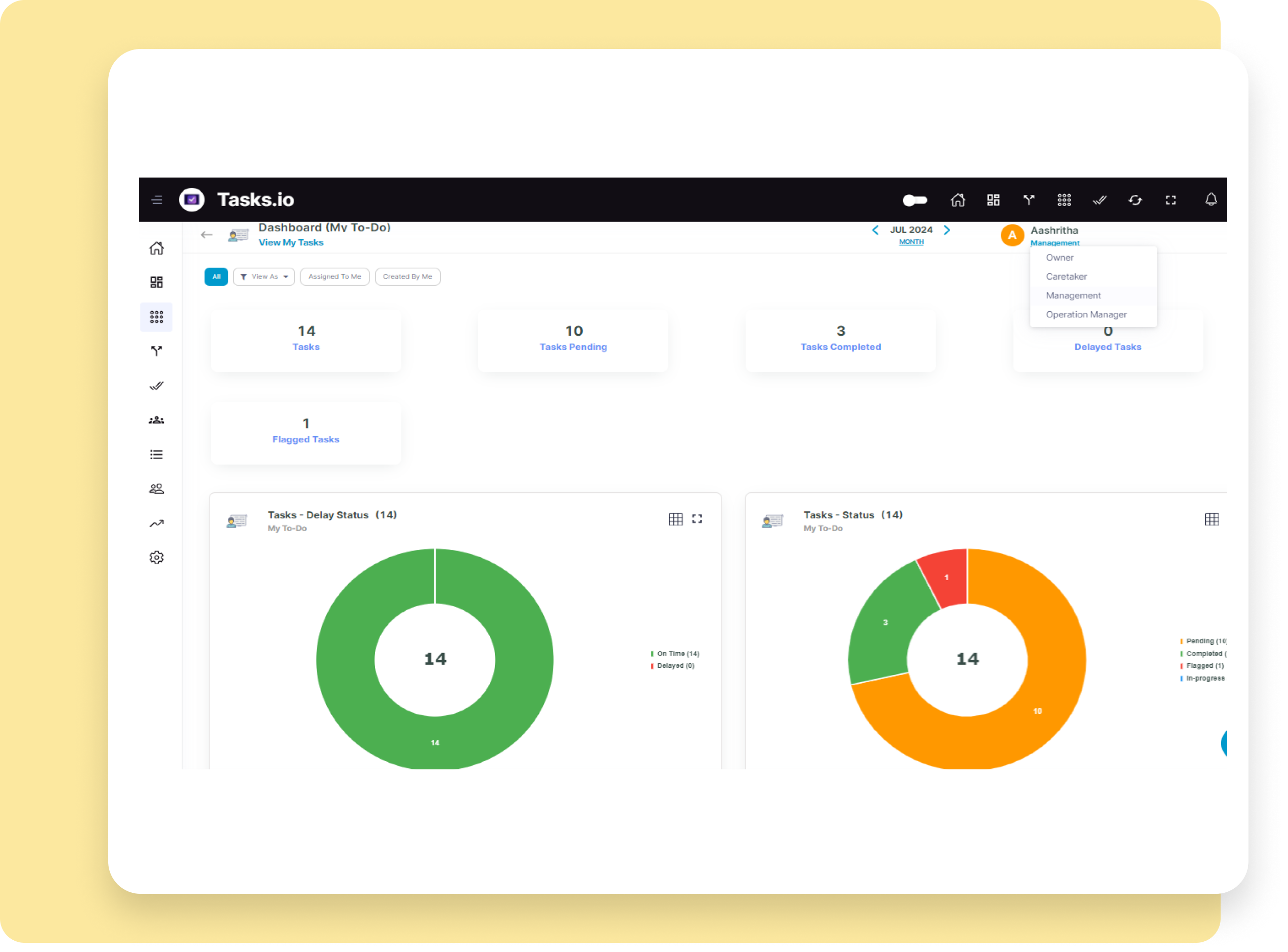Open the list view icon in sidebar
Viewport: 1288px width, 952px height.
coord(157,455)
